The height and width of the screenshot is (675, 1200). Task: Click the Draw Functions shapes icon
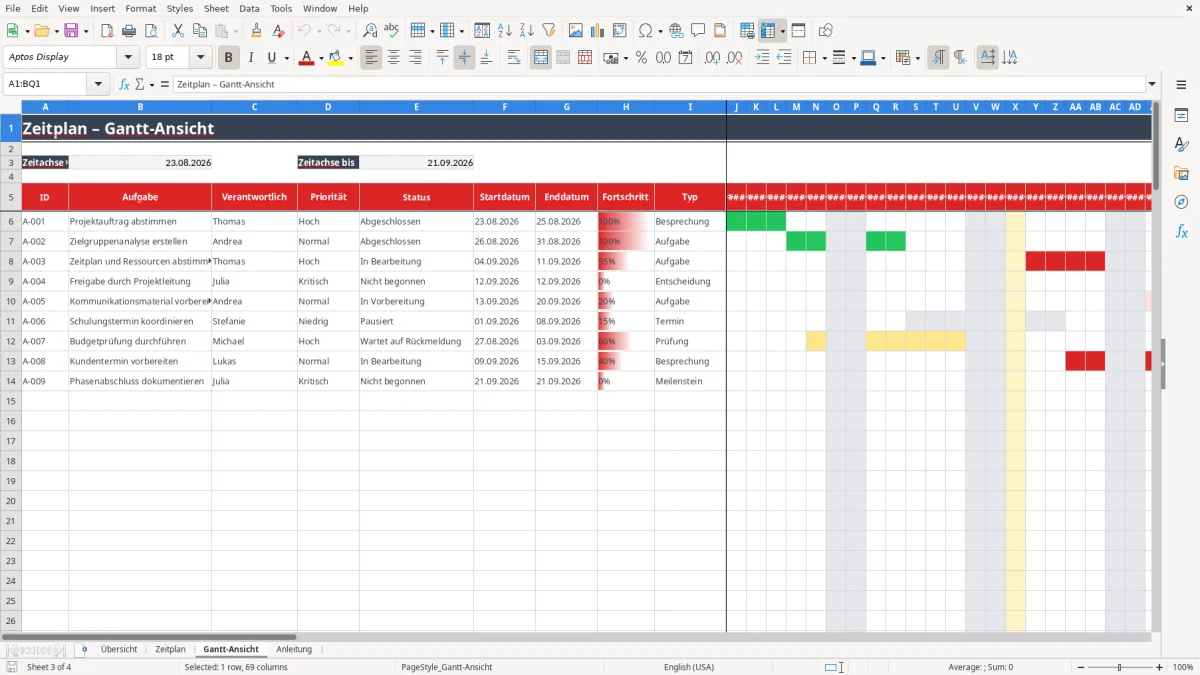[826, 31]
